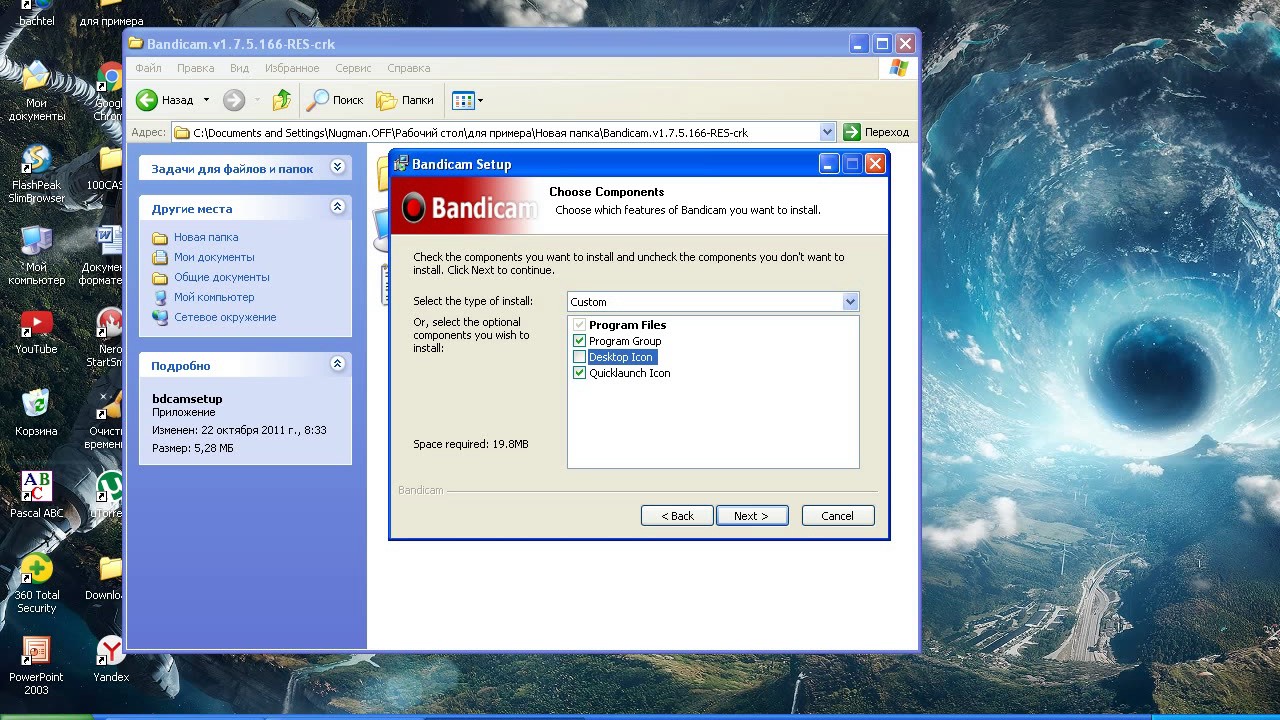
Task: Check the Desktop Icon checkbox
Action: point(579,357)
